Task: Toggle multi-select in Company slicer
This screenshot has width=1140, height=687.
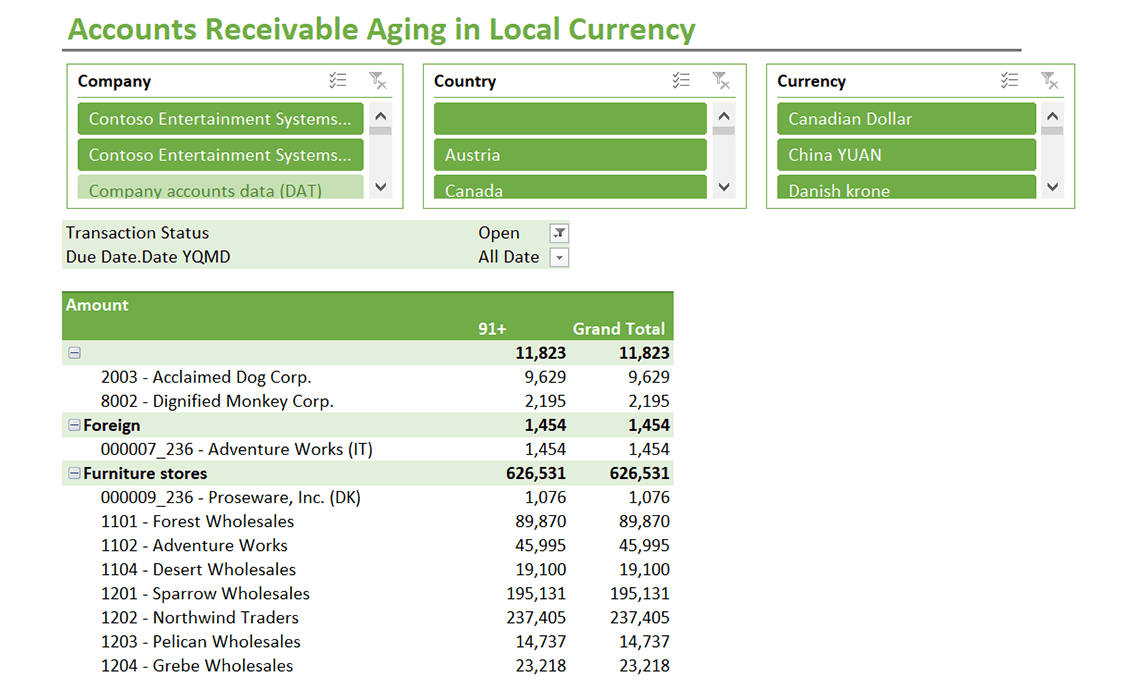Action: (x=337, y=81)
